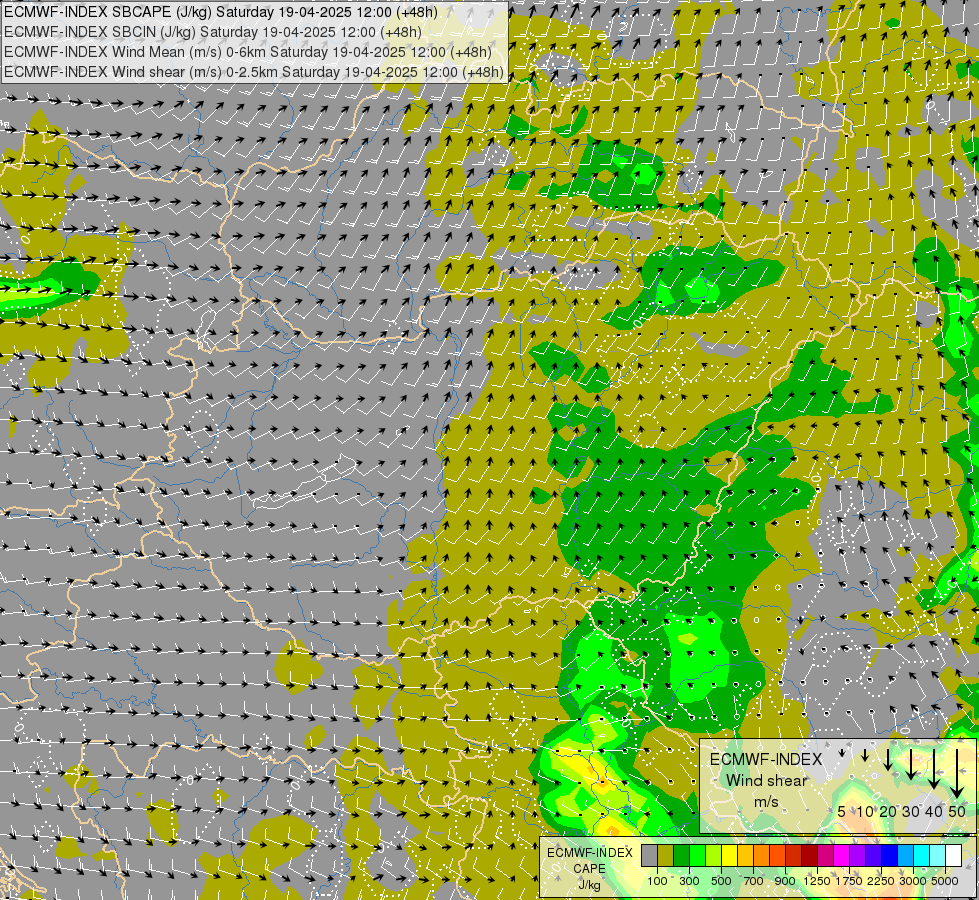
Task: Click the wind shear arrow above 20
Action: [x=888, y=759]
